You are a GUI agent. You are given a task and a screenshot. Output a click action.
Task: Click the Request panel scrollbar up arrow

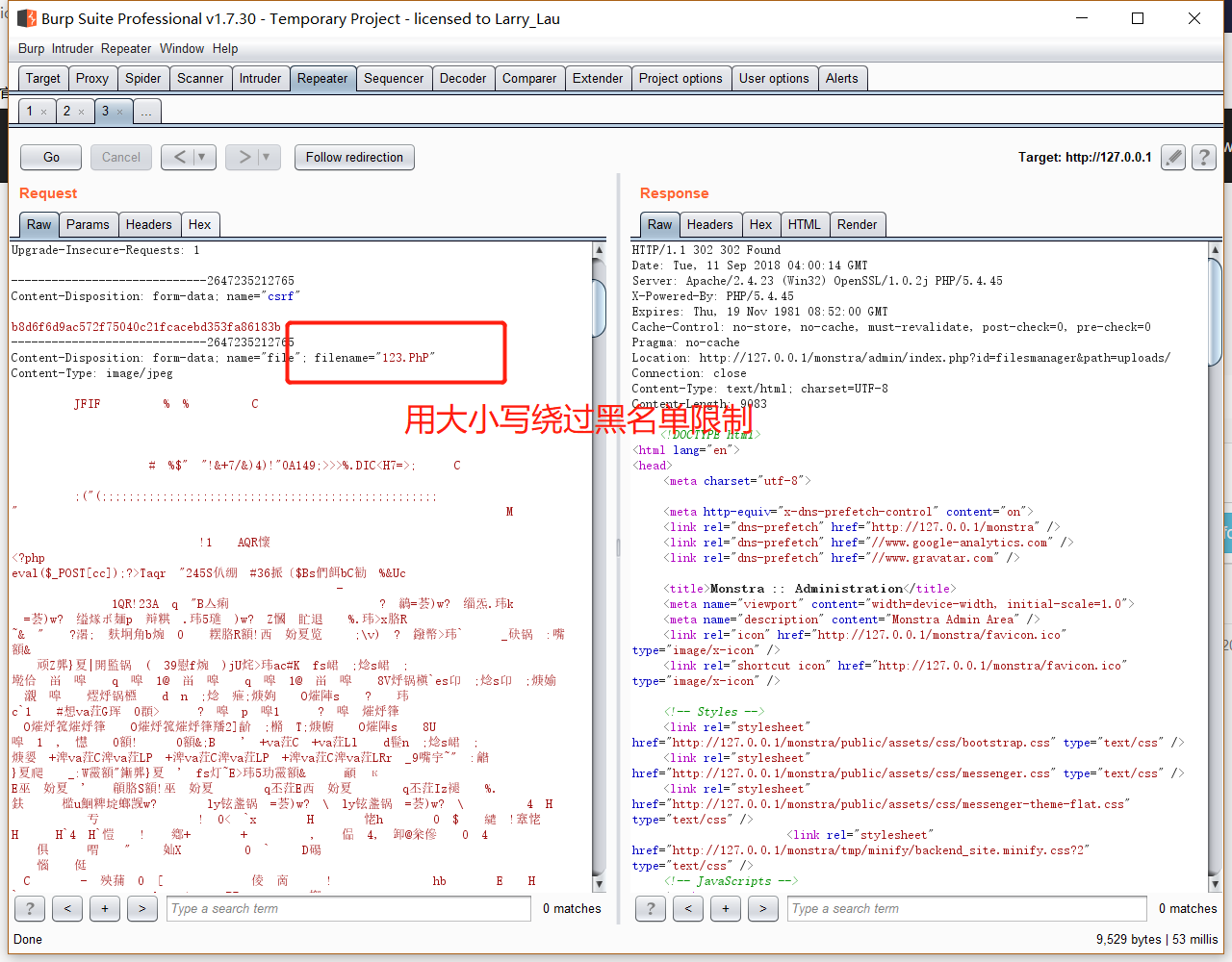[x=599, y=250]
